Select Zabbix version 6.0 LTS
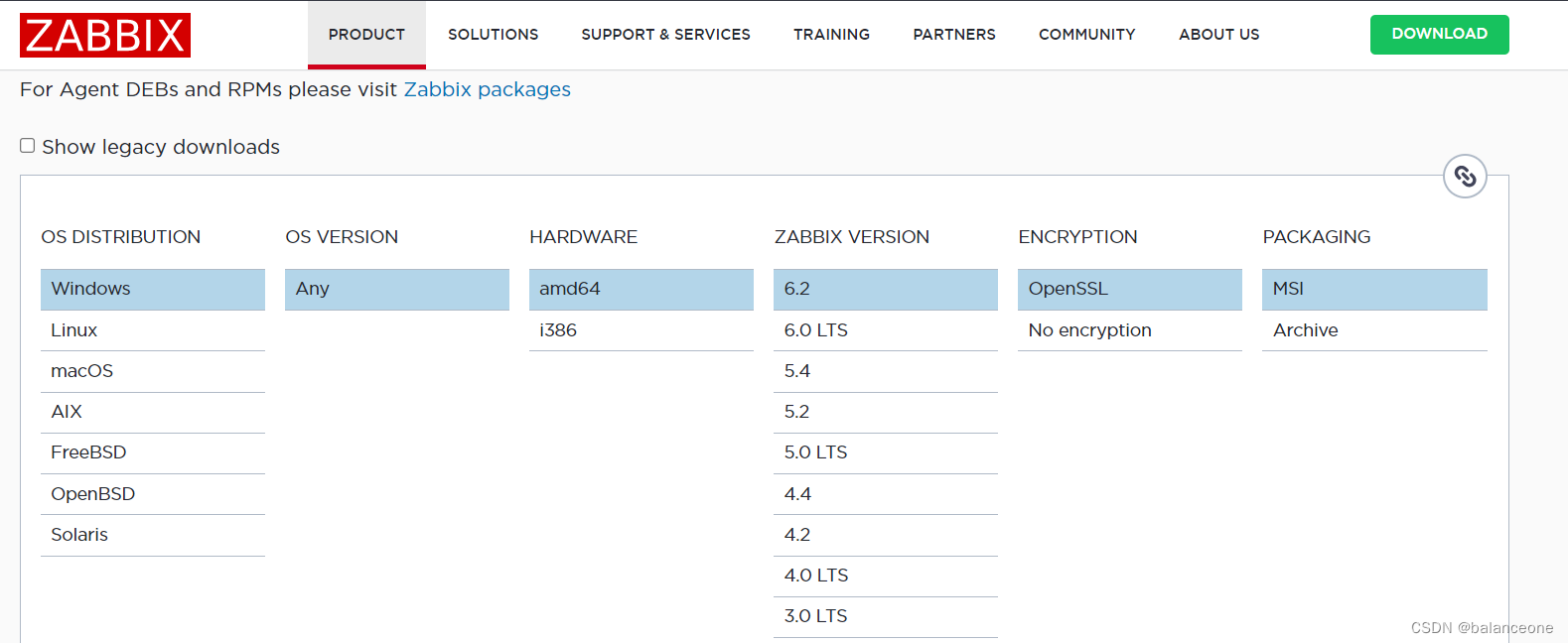The width and height of the screenshot is (1568, 643). pyautogui.click(x=885, y=330)
